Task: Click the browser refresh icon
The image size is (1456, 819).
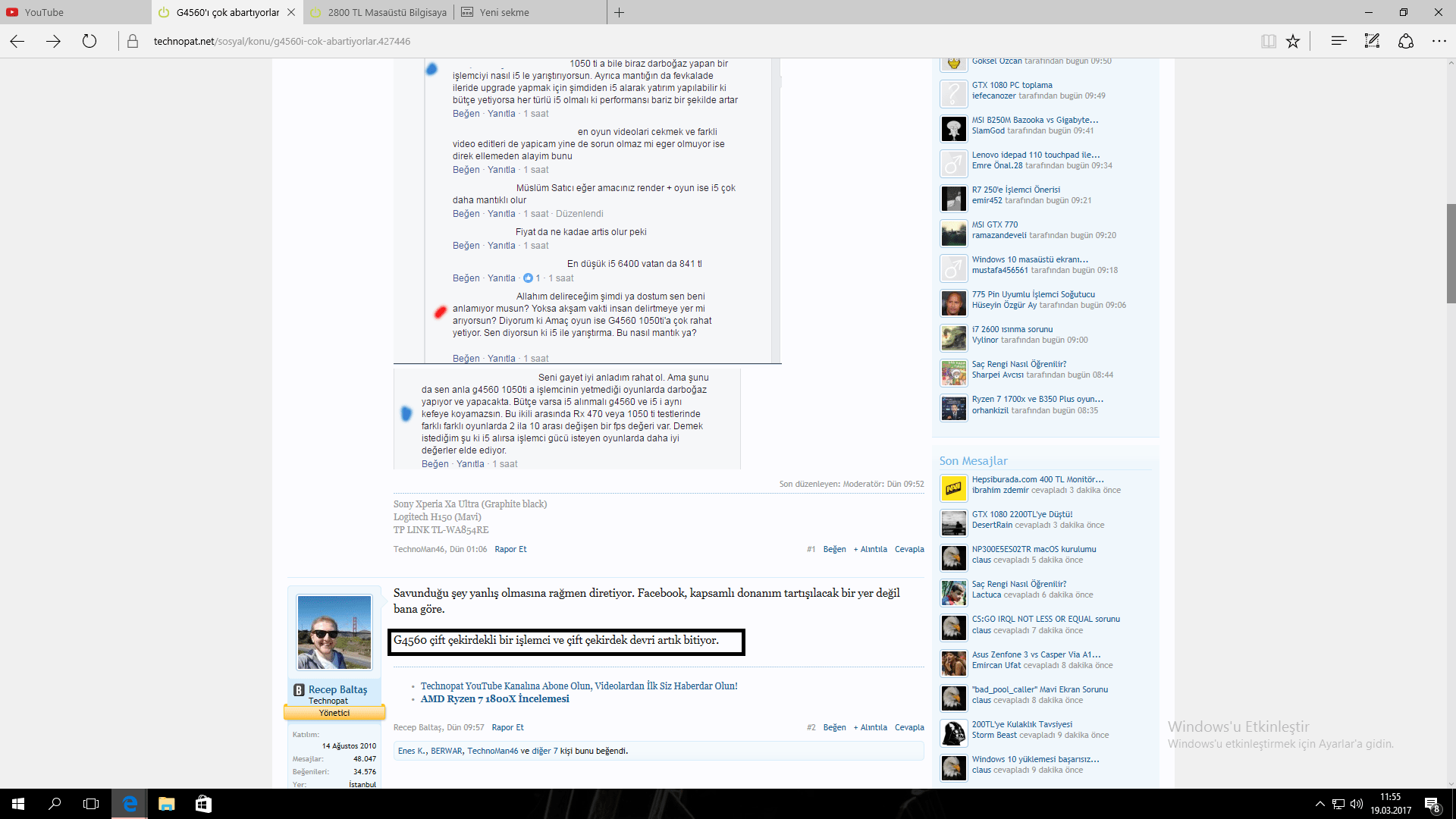Action: pos(89,41)
